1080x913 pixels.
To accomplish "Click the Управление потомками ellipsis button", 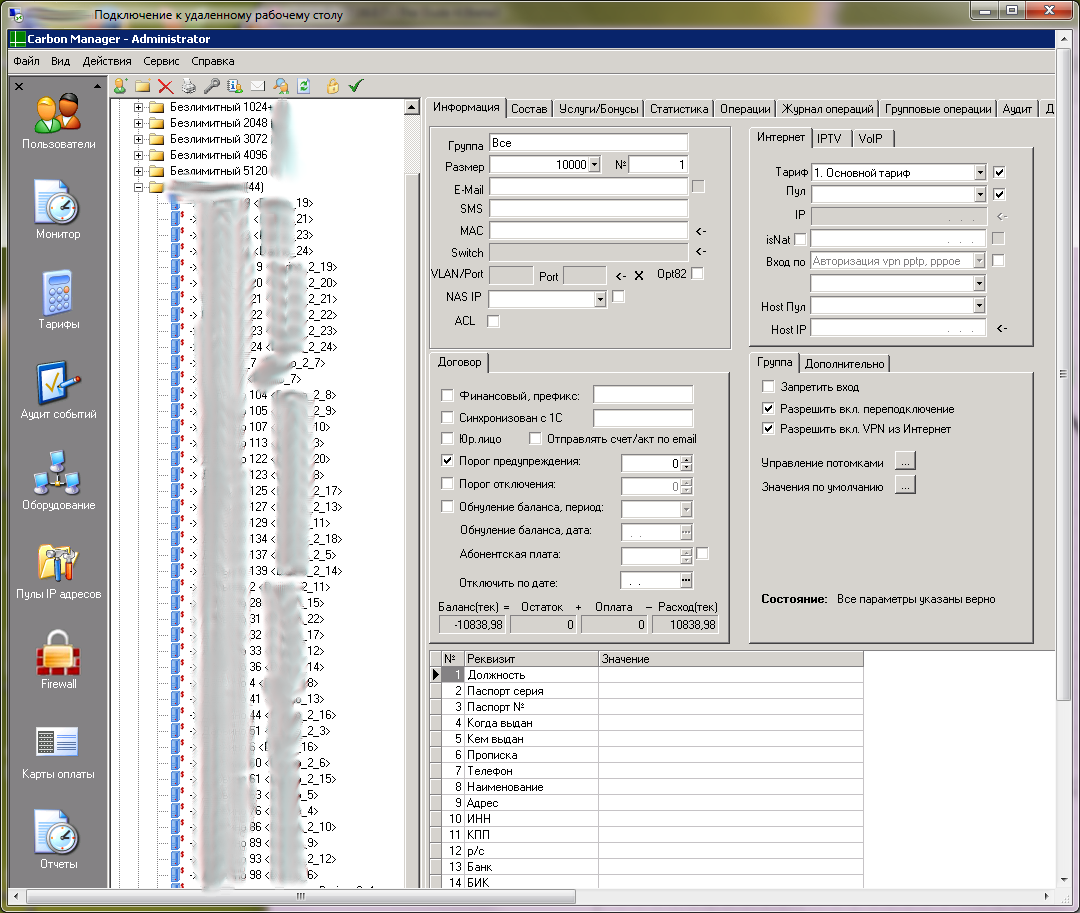I will [x=904, y=463].
